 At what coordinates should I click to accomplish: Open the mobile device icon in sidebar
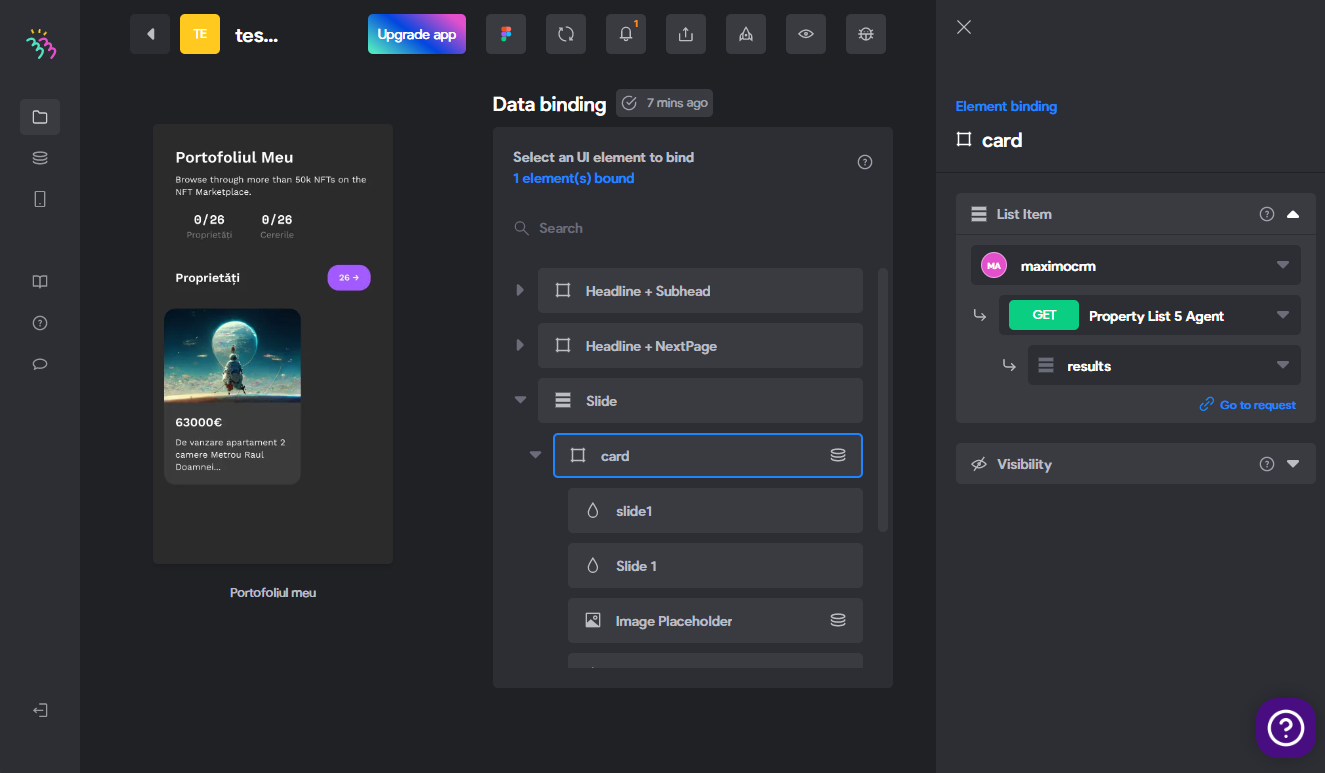tap(40, 199)
